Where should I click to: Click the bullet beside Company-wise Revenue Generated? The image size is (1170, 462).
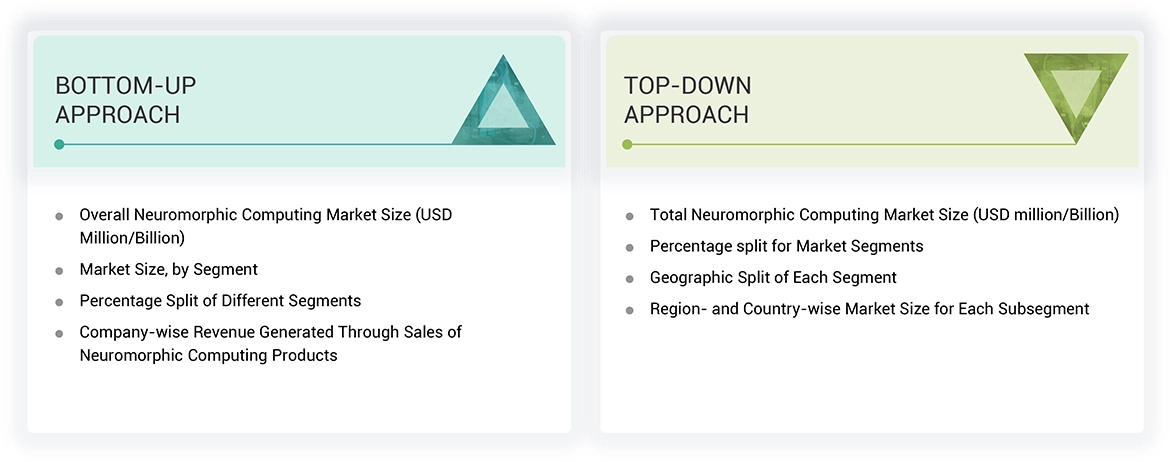[60, 333]
